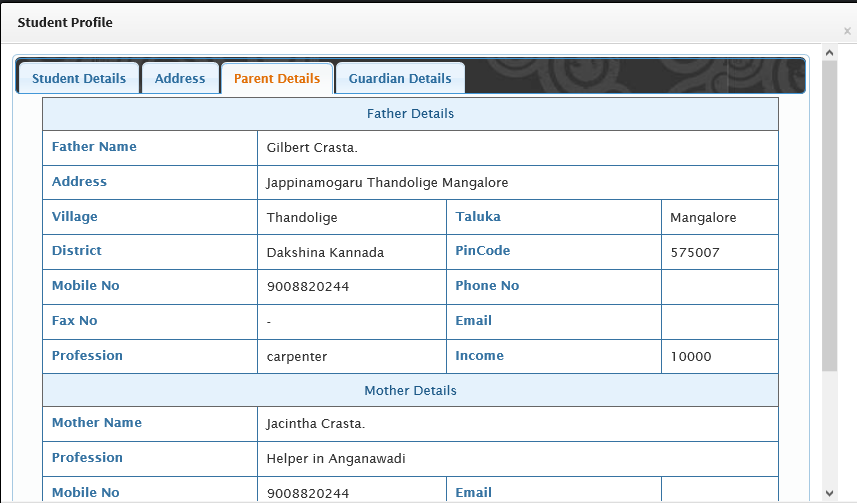
Task: Switch to the Student Details tab
Action: coord(79,78)
